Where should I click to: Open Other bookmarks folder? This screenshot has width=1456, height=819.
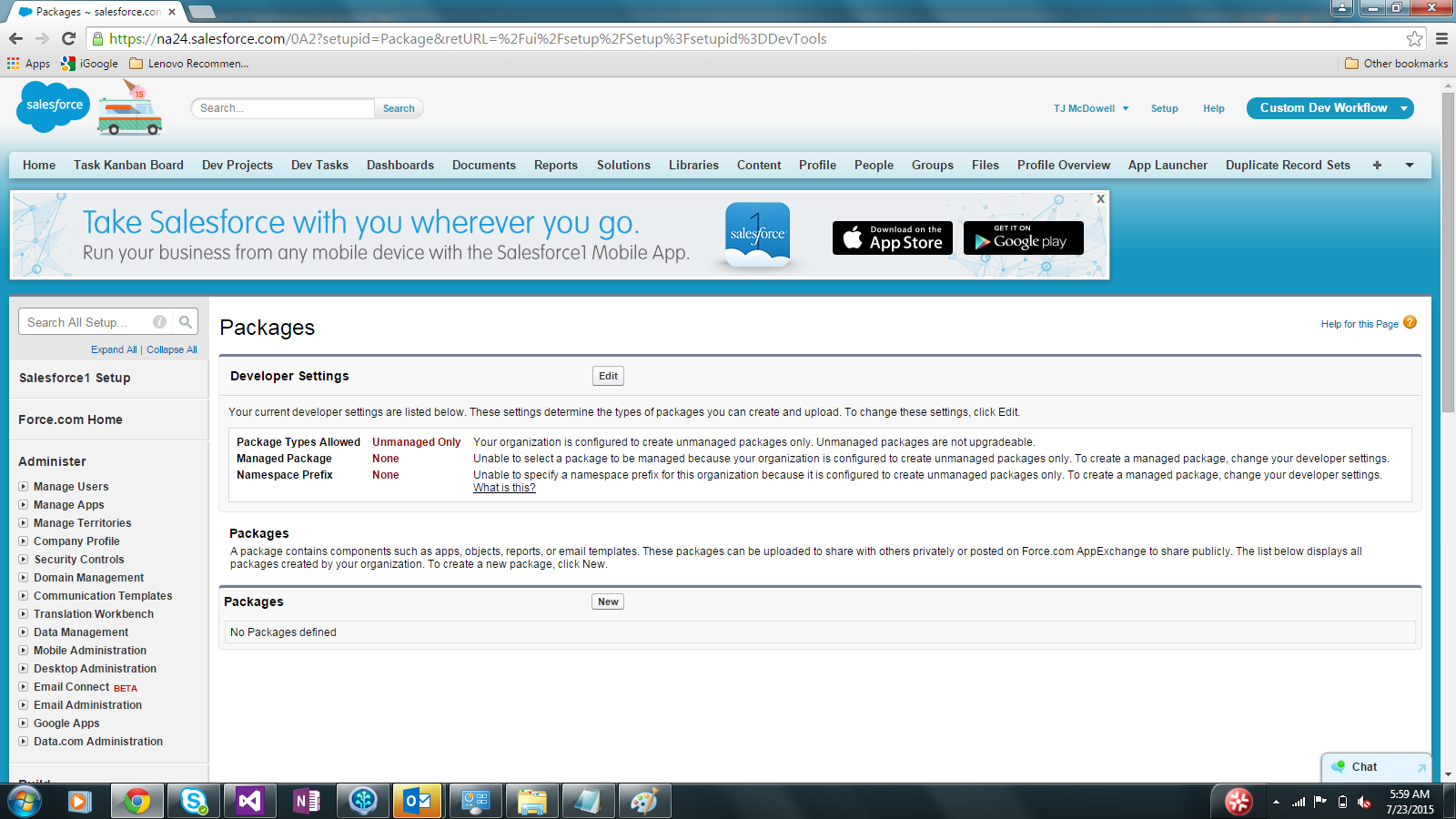coord(1397,64)
